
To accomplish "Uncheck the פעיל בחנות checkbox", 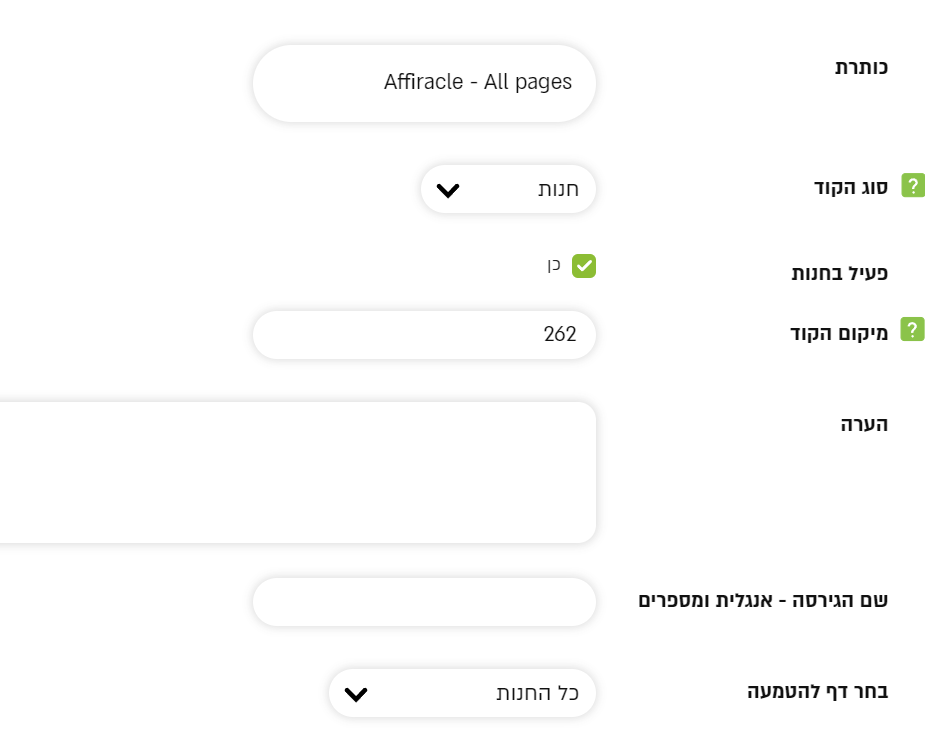I will (584, 266).
